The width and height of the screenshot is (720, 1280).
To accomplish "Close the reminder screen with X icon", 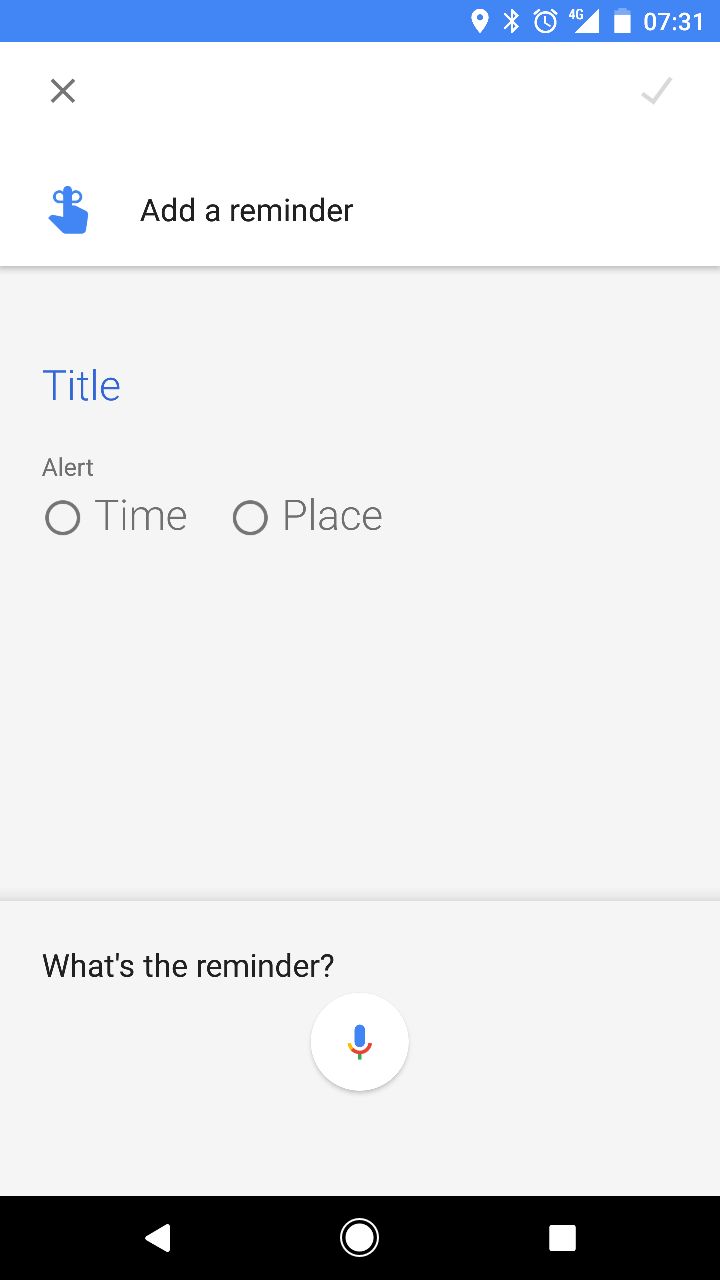I will pos(63,91).
